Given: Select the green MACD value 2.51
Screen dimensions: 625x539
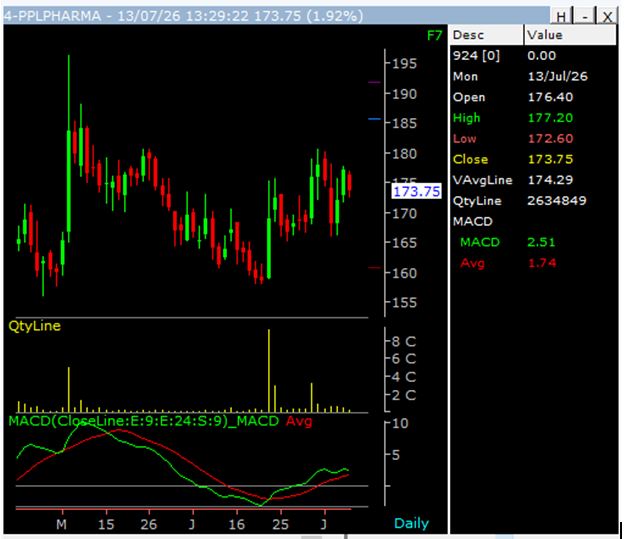Looking at the screenshot, I should pyautogui.click(x=541, y=242).
